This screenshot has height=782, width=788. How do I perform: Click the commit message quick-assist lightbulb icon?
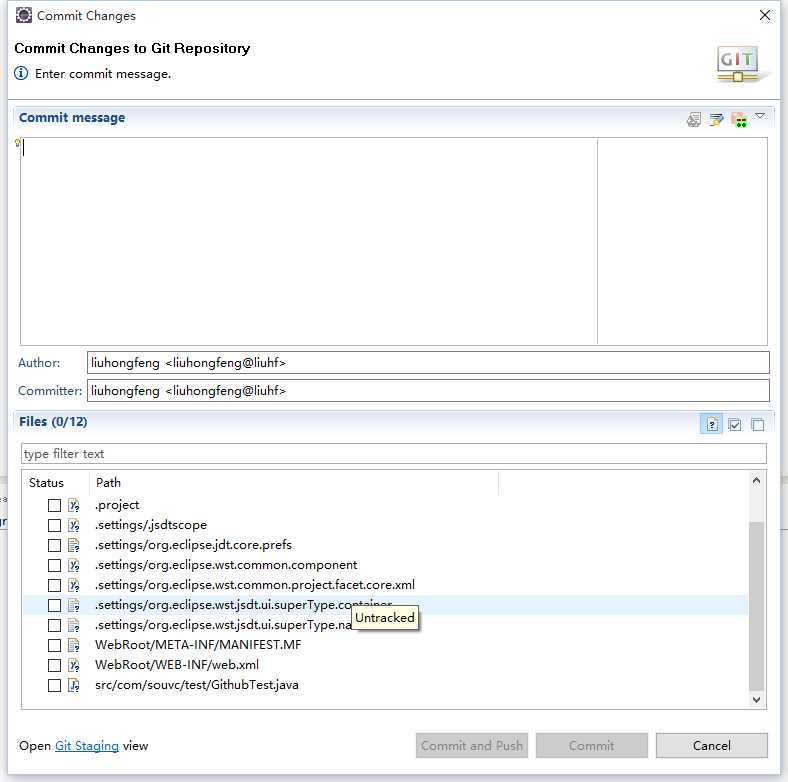[x=18, y=143]
